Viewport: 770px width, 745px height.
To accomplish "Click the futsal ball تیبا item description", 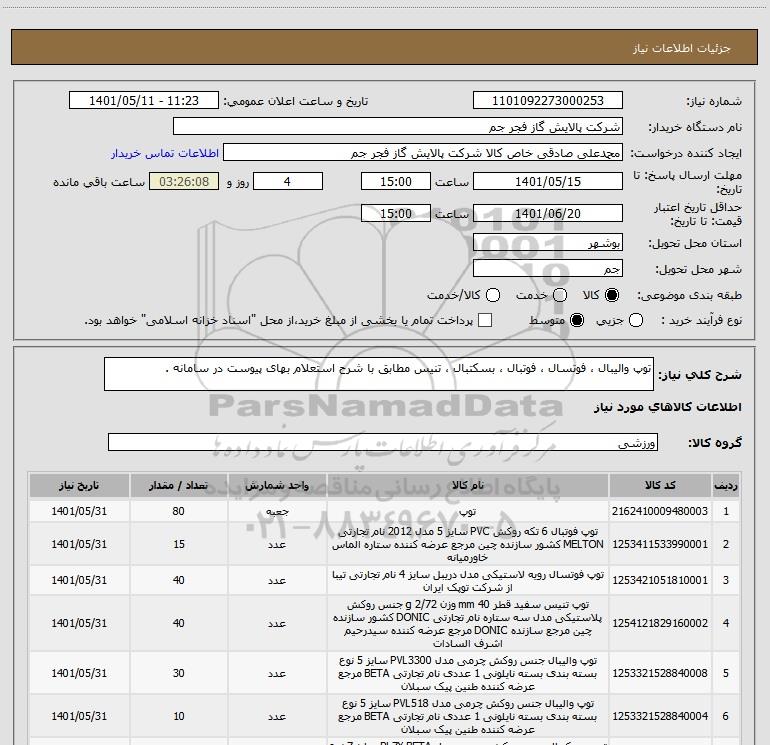I will pos(468,580).
